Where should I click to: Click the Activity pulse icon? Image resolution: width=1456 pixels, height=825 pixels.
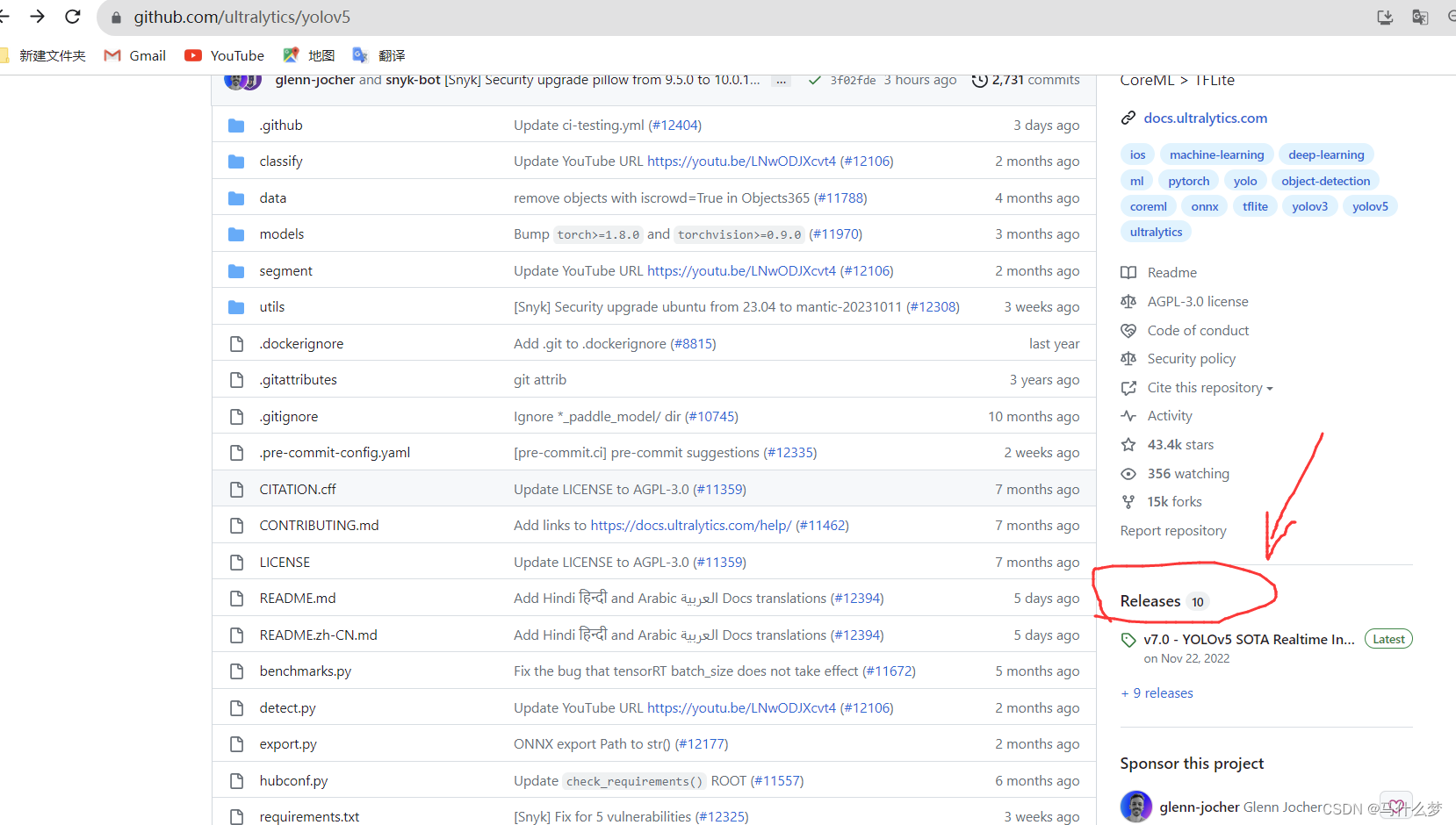[1128, 416]
